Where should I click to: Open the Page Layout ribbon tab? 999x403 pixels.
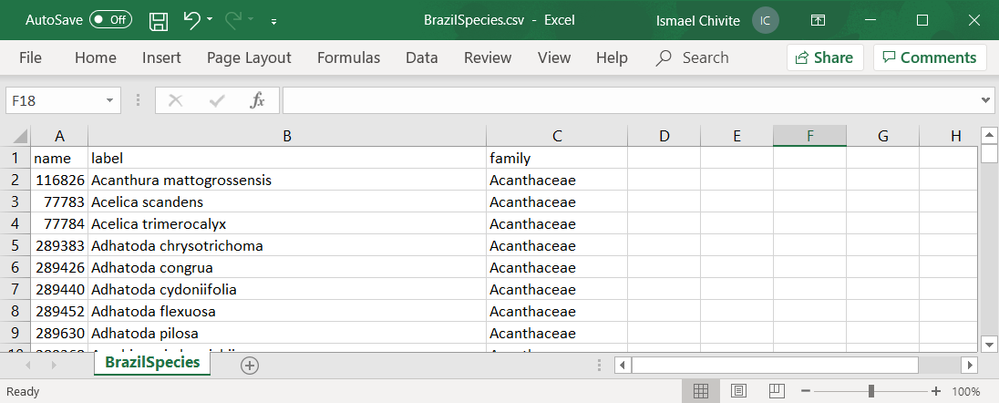pyautogui.click(x=249, y=58)
